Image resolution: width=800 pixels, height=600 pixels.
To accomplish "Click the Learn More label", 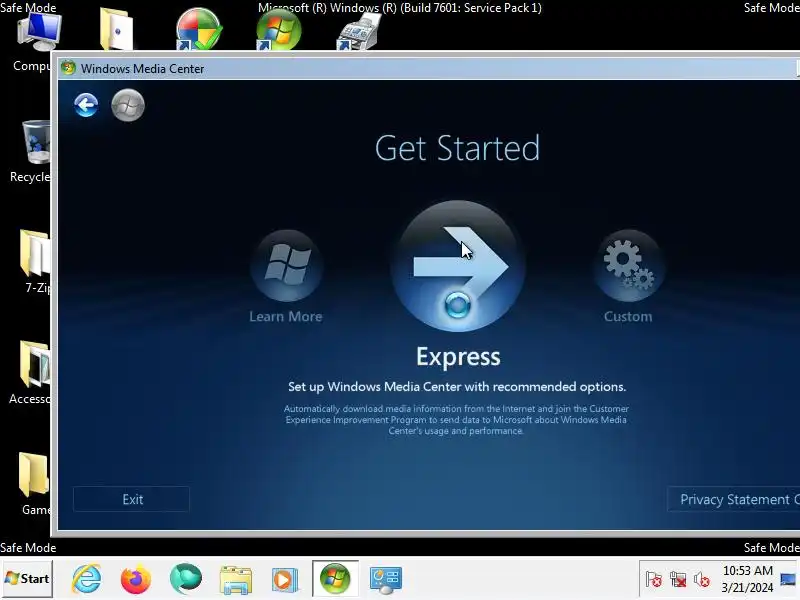I will [286, 317].
